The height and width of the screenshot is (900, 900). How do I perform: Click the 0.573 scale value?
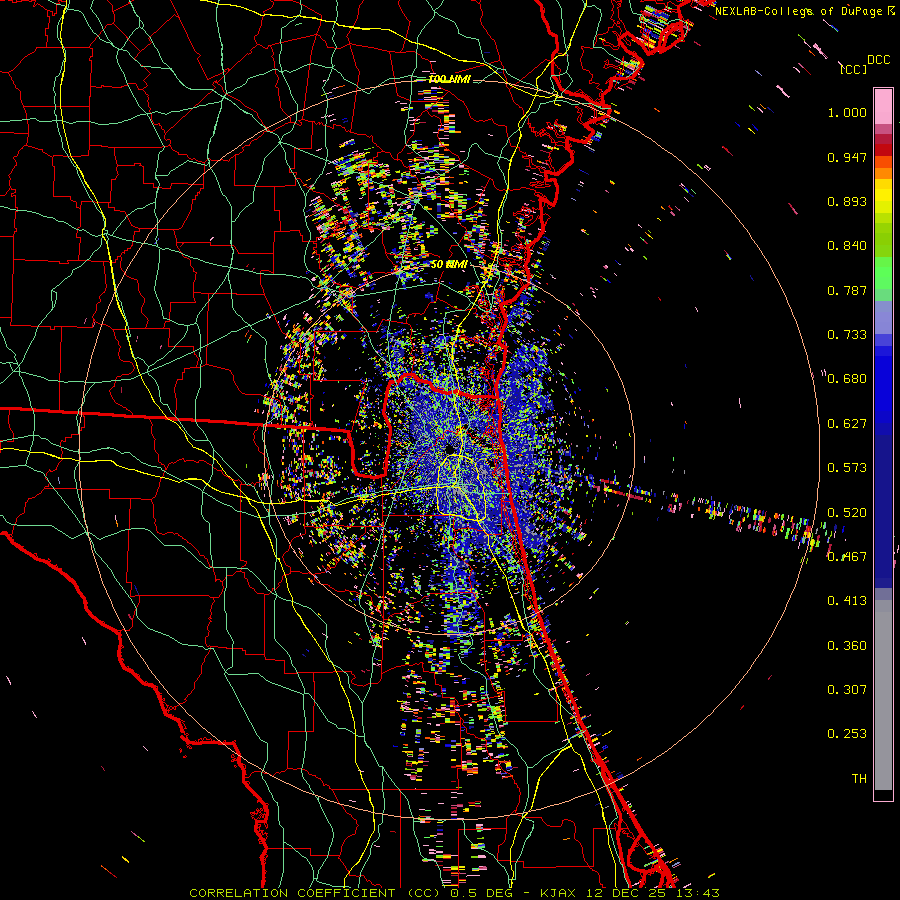point(847,468)
